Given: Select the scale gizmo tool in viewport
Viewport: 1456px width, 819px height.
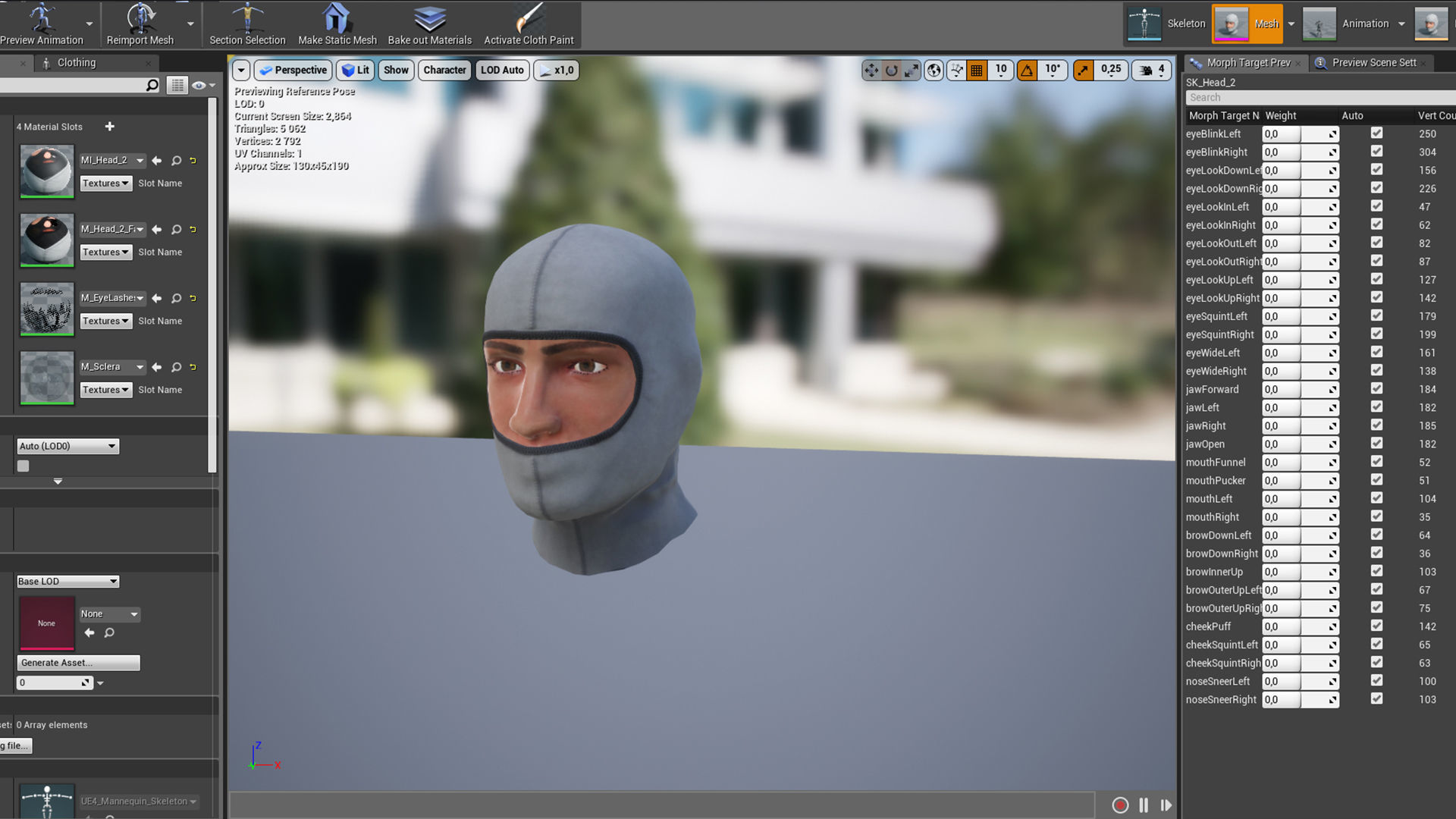Looking at the screenshot, I should (912, 71).
